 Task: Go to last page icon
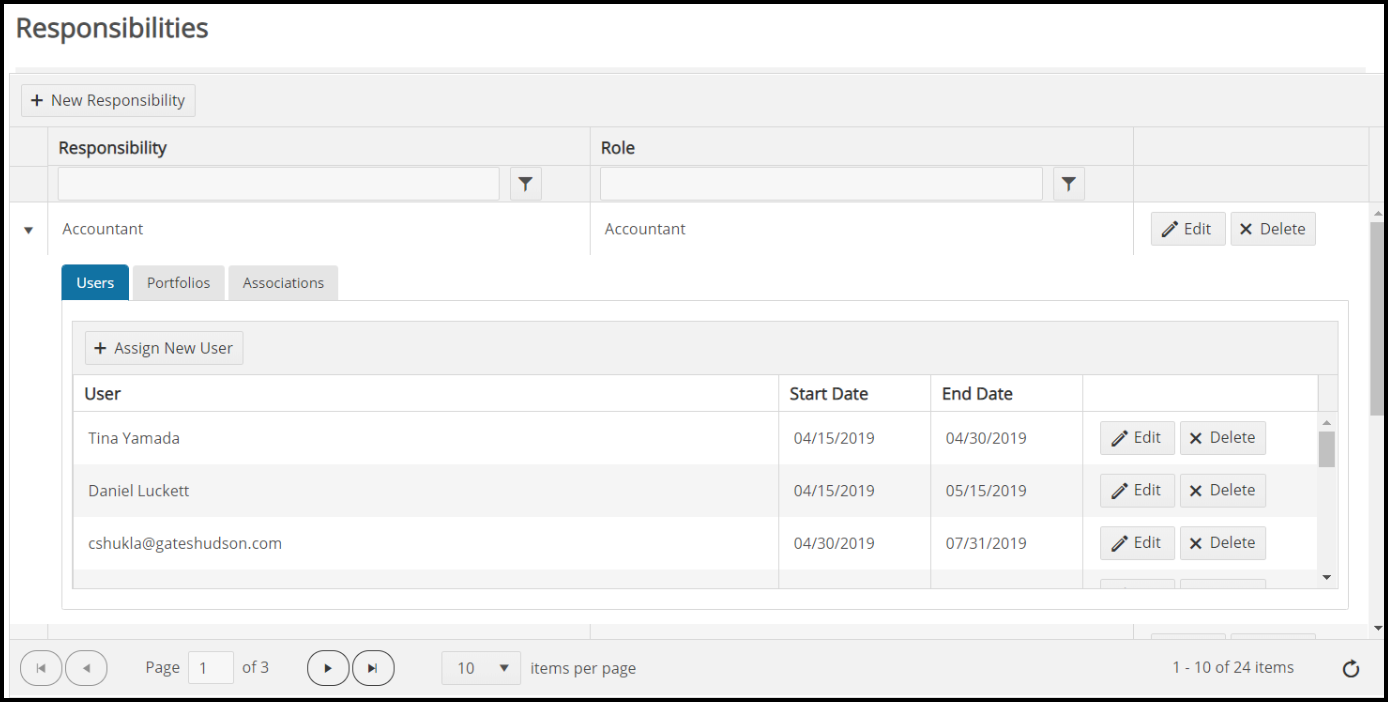pyautogui.click(x=373, y=668)
